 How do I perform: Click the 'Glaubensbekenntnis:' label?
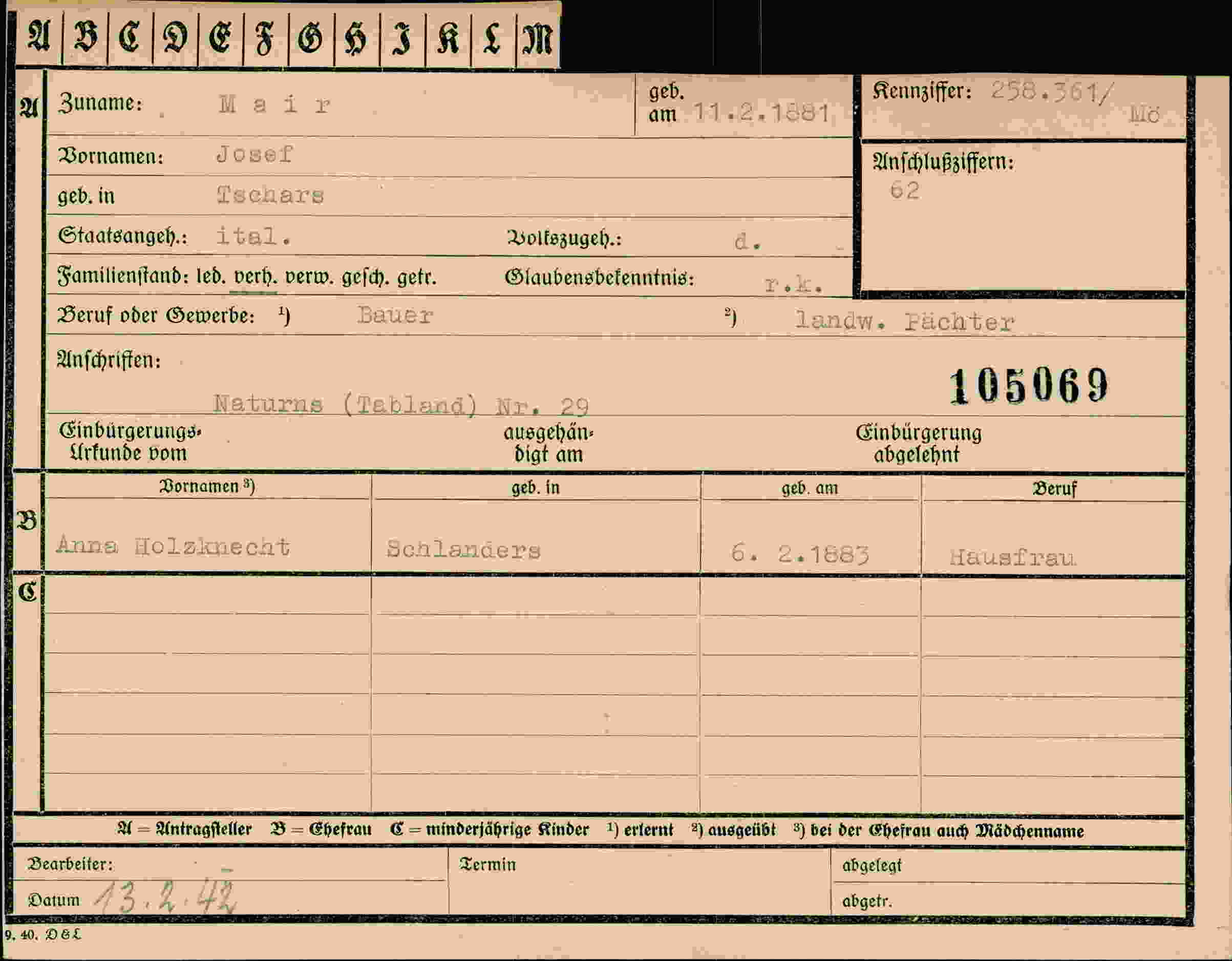point(599,278)
